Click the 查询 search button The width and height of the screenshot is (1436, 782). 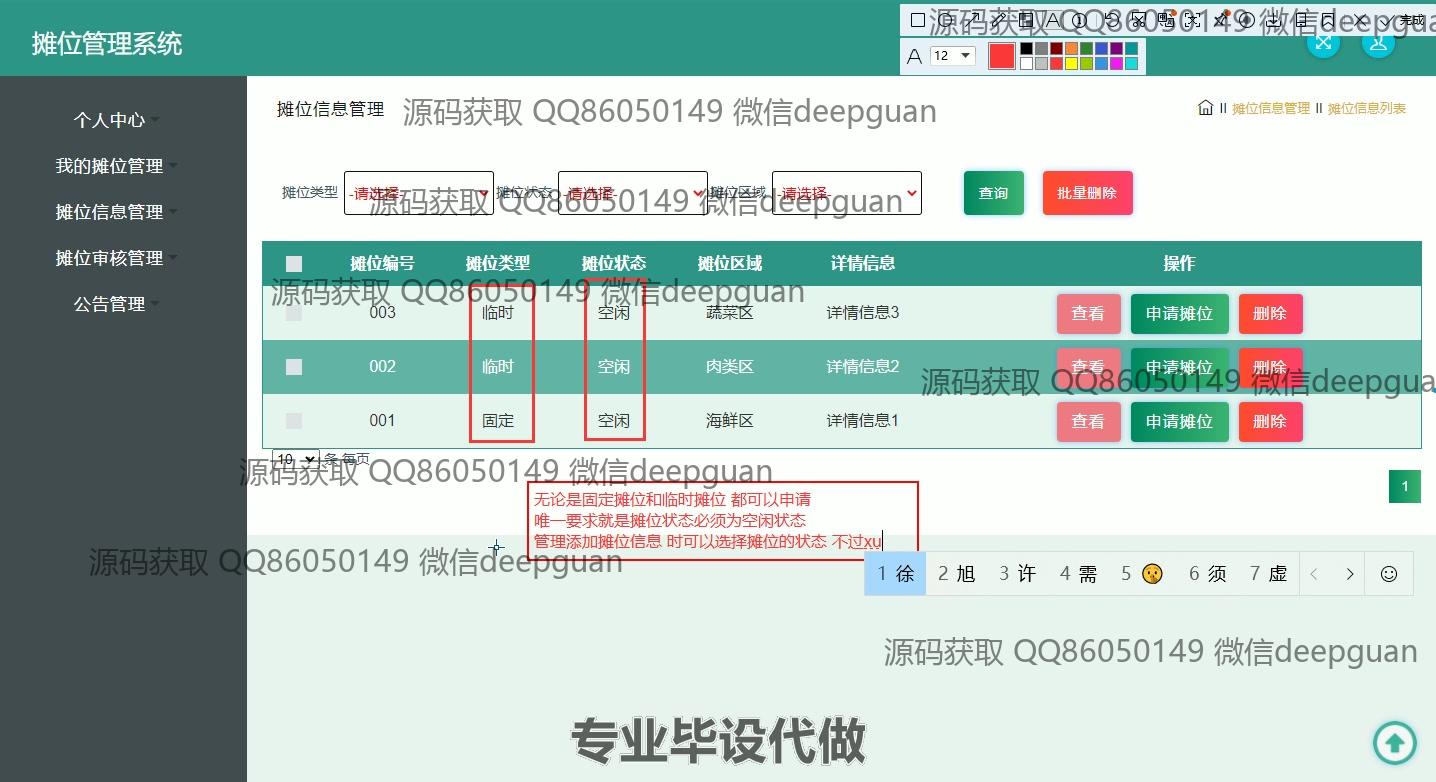(993, 193)
